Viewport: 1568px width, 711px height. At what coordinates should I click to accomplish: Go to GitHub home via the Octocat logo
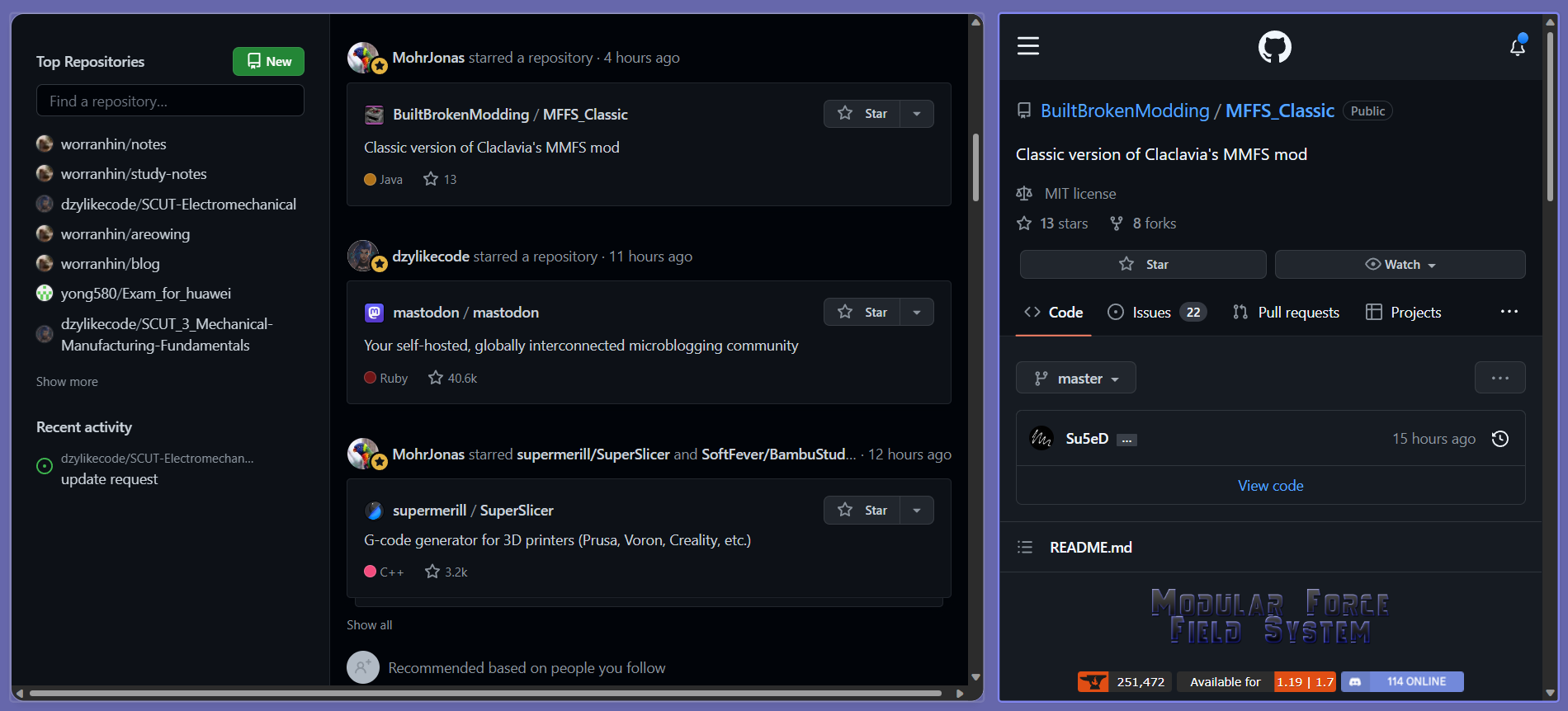pyautogui.click(x=1275, y=47)
